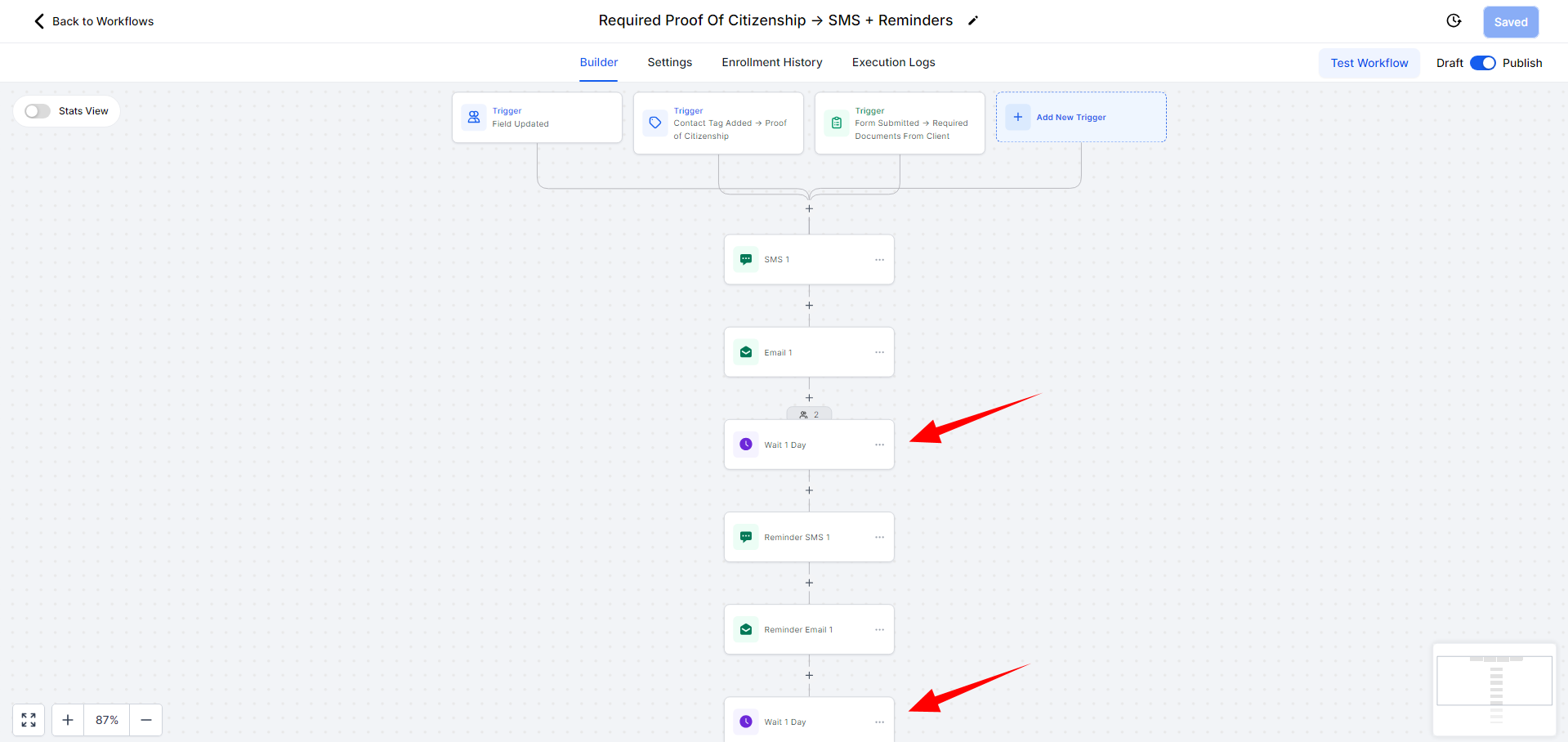
Task: Zoom out with the minus icon
Action: click(146, 720)
